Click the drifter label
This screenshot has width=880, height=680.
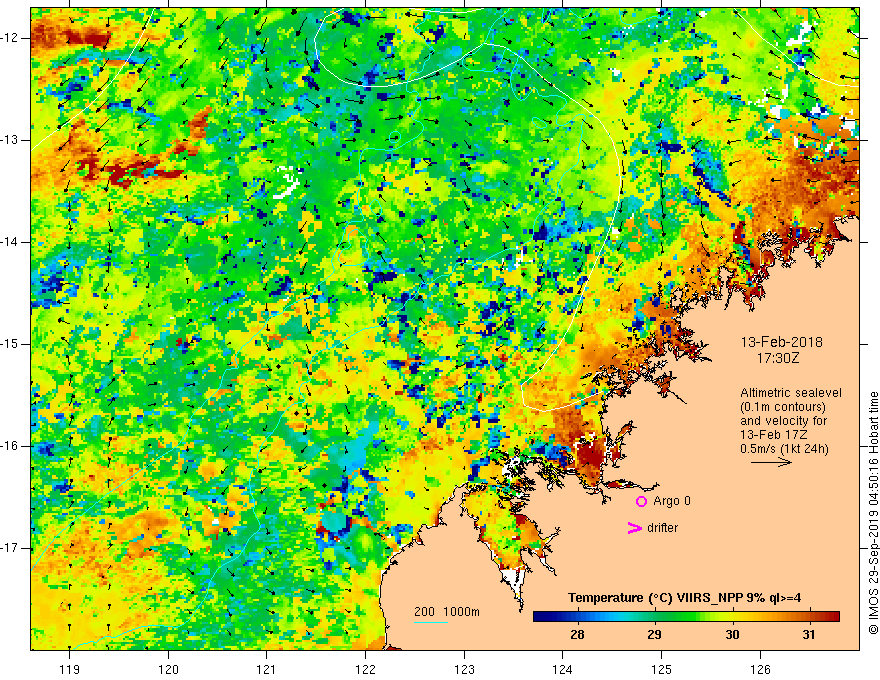662,528
